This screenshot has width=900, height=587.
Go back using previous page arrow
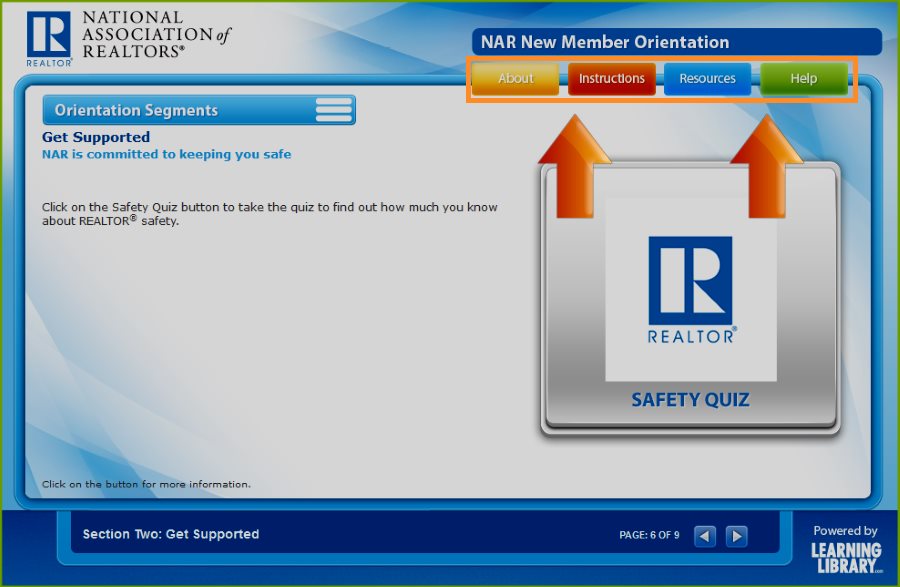pyautogui.click(x=705, y=536)
